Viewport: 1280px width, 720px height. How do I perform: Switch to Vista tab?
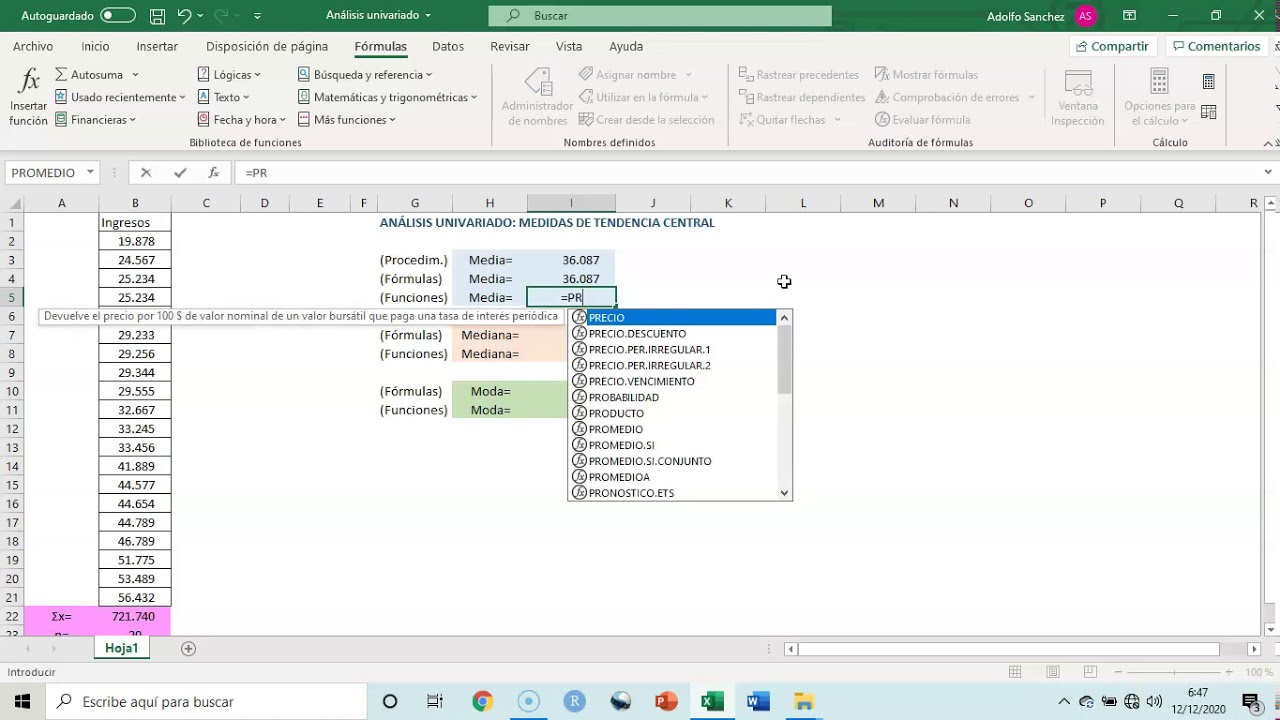click(569, 47)
